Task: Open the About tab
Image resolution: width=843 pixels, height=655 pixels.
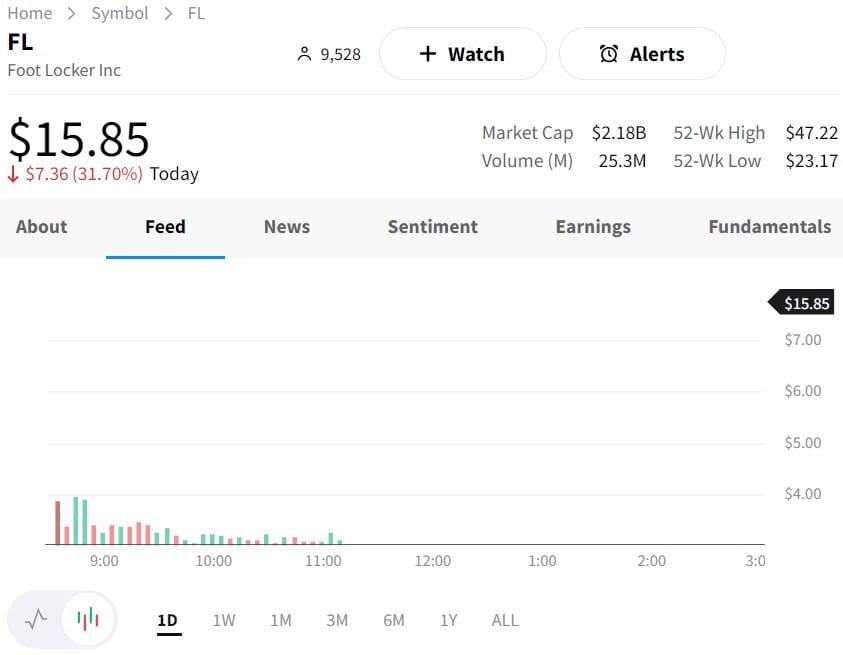Action: (41, 227)
